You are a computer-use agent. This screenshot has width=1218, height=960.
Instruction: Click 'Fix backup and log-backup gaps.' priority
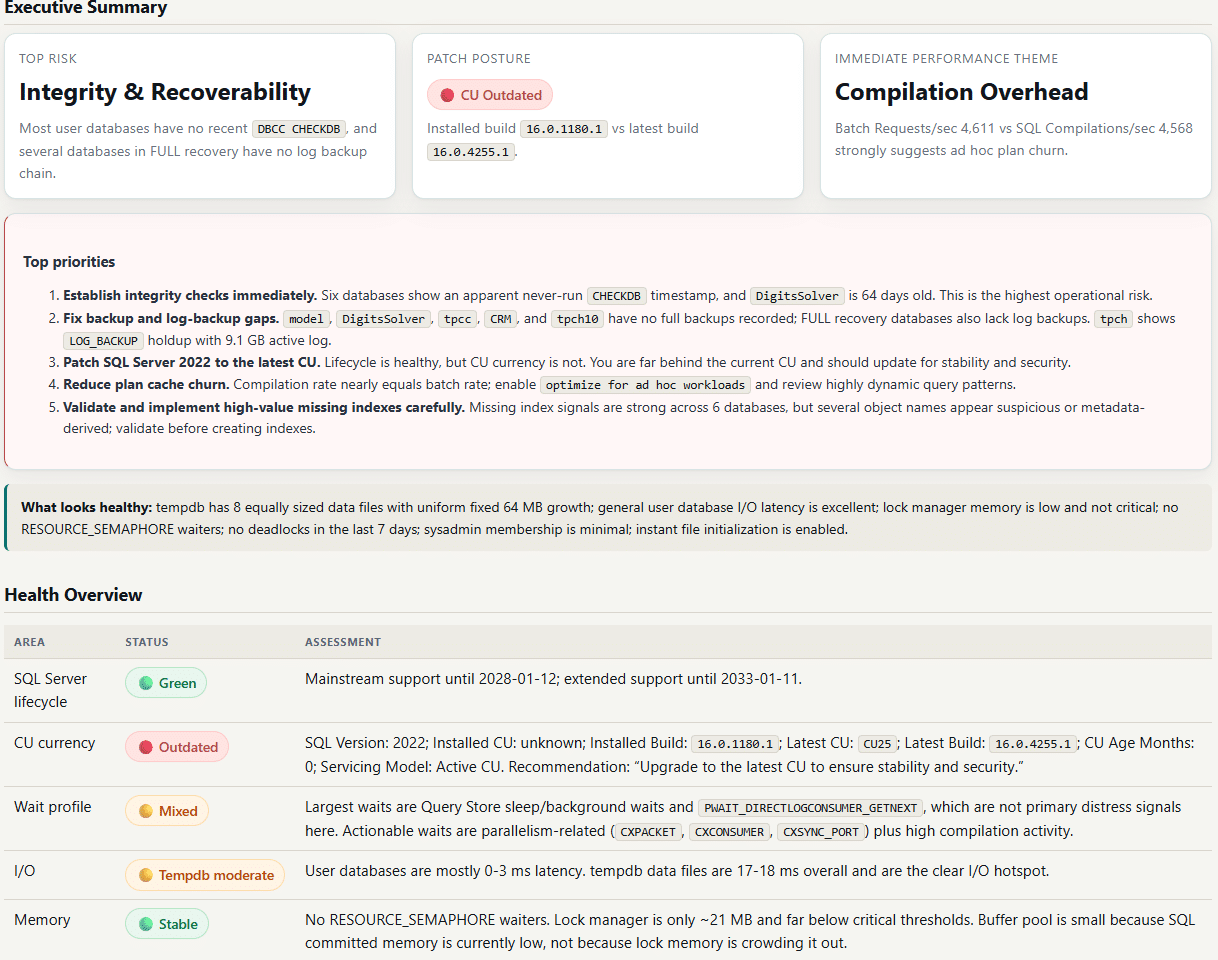point(170,319)
